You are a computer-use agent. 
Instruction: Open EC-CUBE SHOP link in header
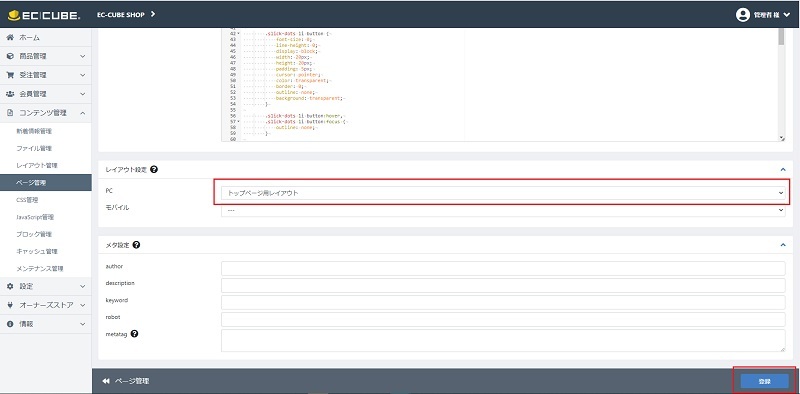(120, 14)
